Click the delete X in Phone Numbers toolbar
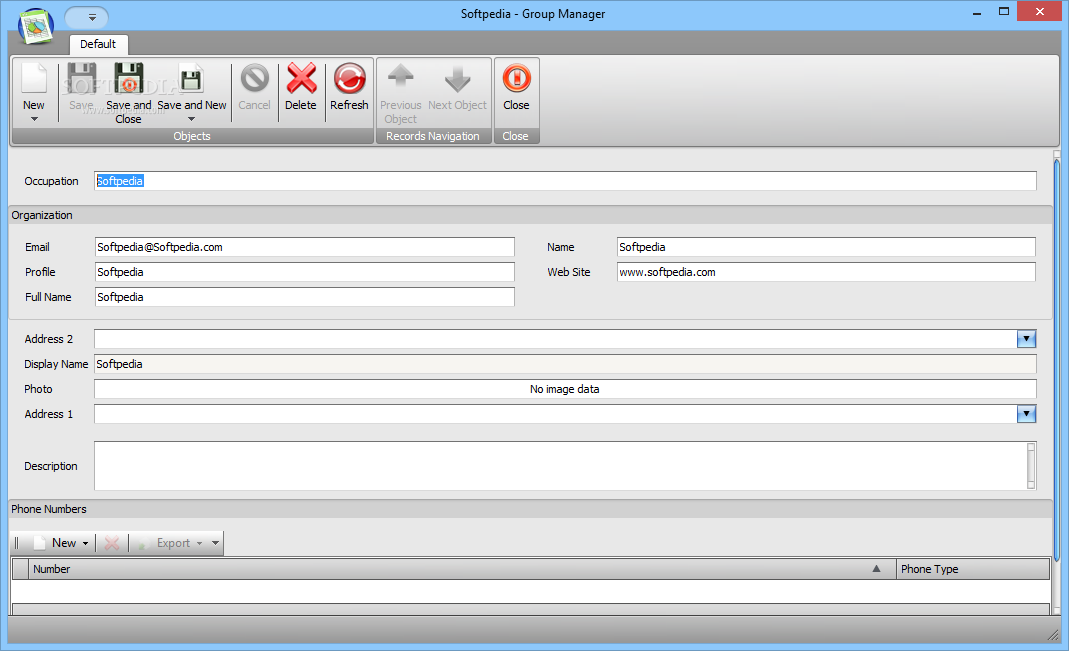This screenshot has width=1069, height=651. pyautogui.click(x=112, y=543)
